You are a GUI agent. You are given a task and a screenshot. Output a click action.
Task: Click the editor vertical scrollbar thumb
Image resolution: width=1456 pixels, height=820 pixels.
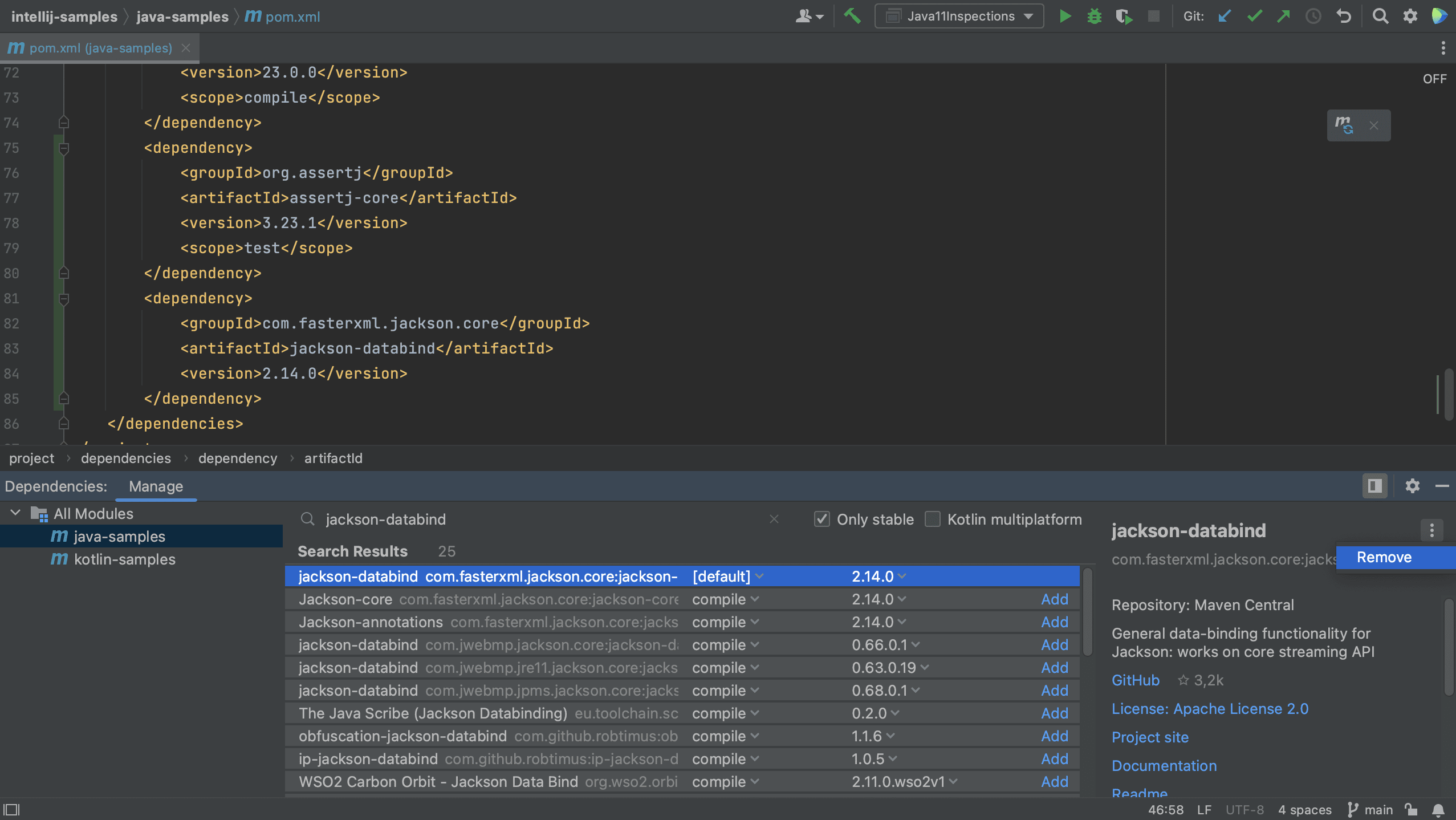coord(1449,395)
